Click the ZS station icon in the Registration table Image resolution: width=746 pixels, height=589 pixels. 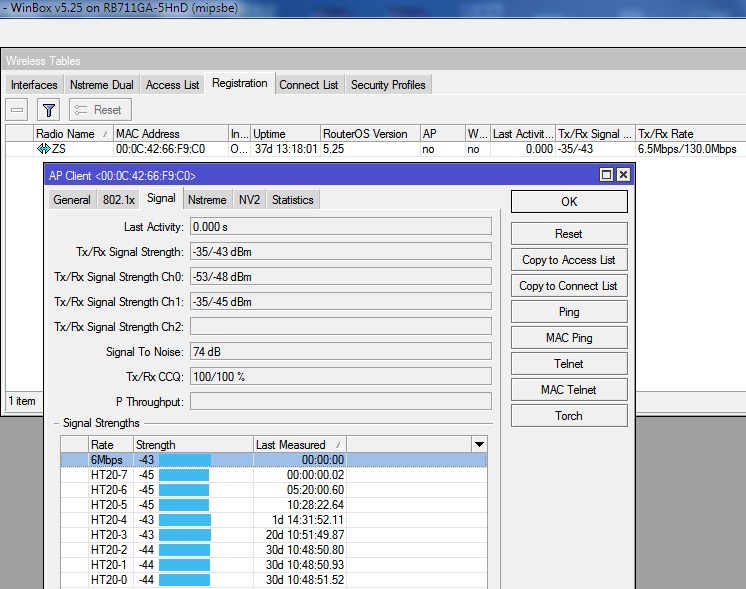pyautogui.click(x=43, y=149)
